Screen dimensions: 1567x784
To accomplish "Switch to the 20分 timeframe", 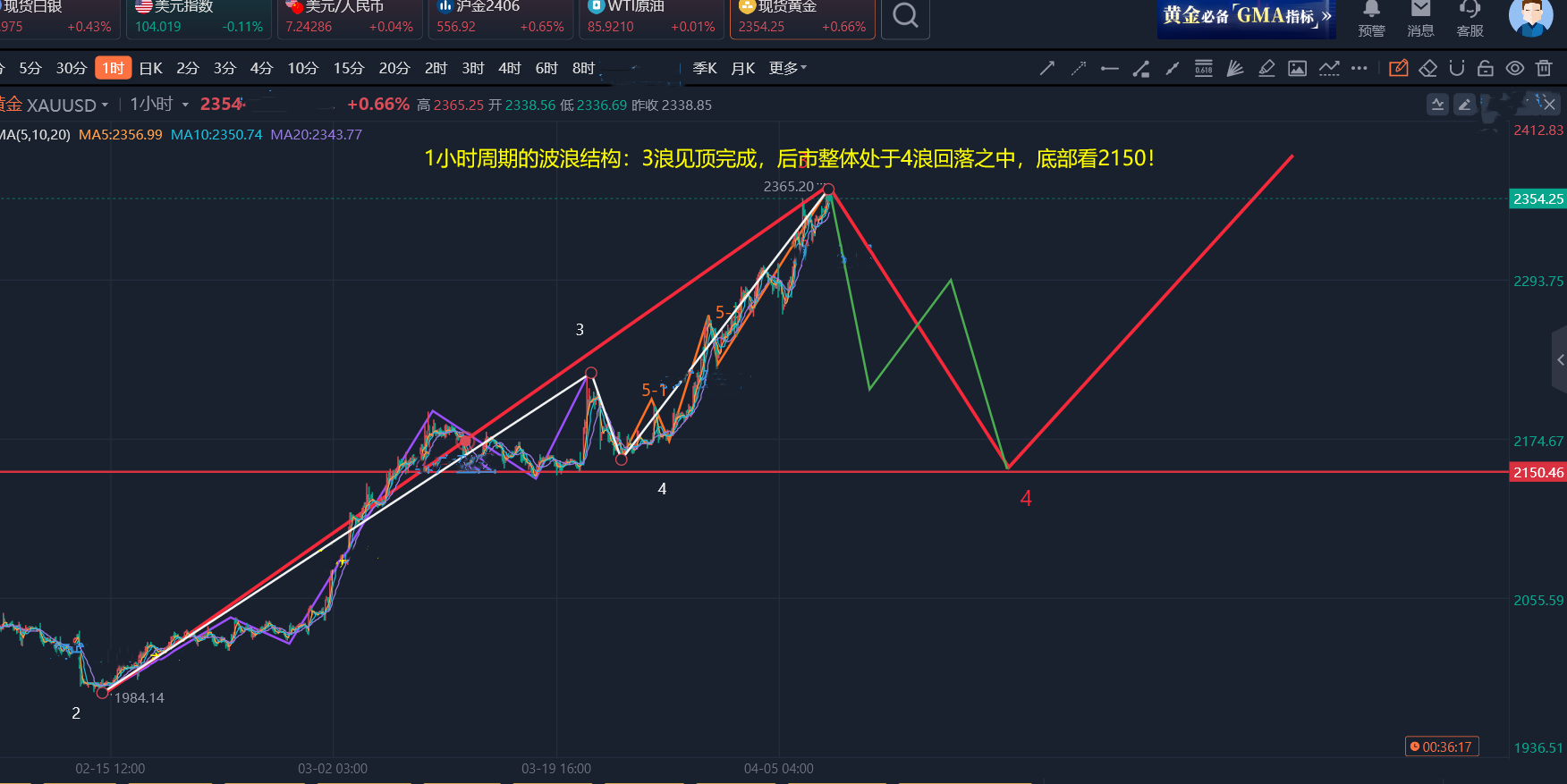I will [x=394, y=68].
